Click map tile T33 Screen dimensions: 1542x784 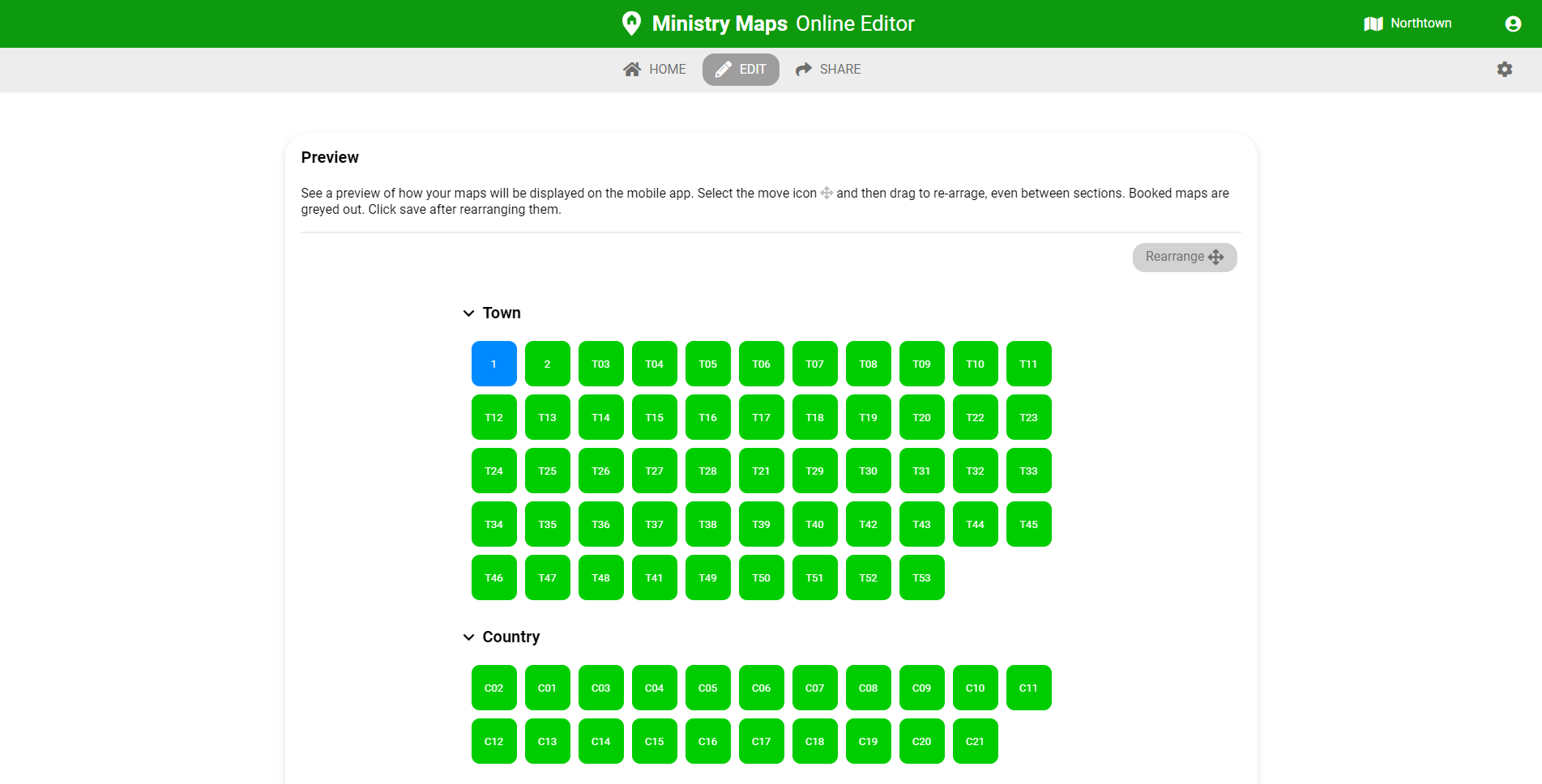tap(1029, 471)
